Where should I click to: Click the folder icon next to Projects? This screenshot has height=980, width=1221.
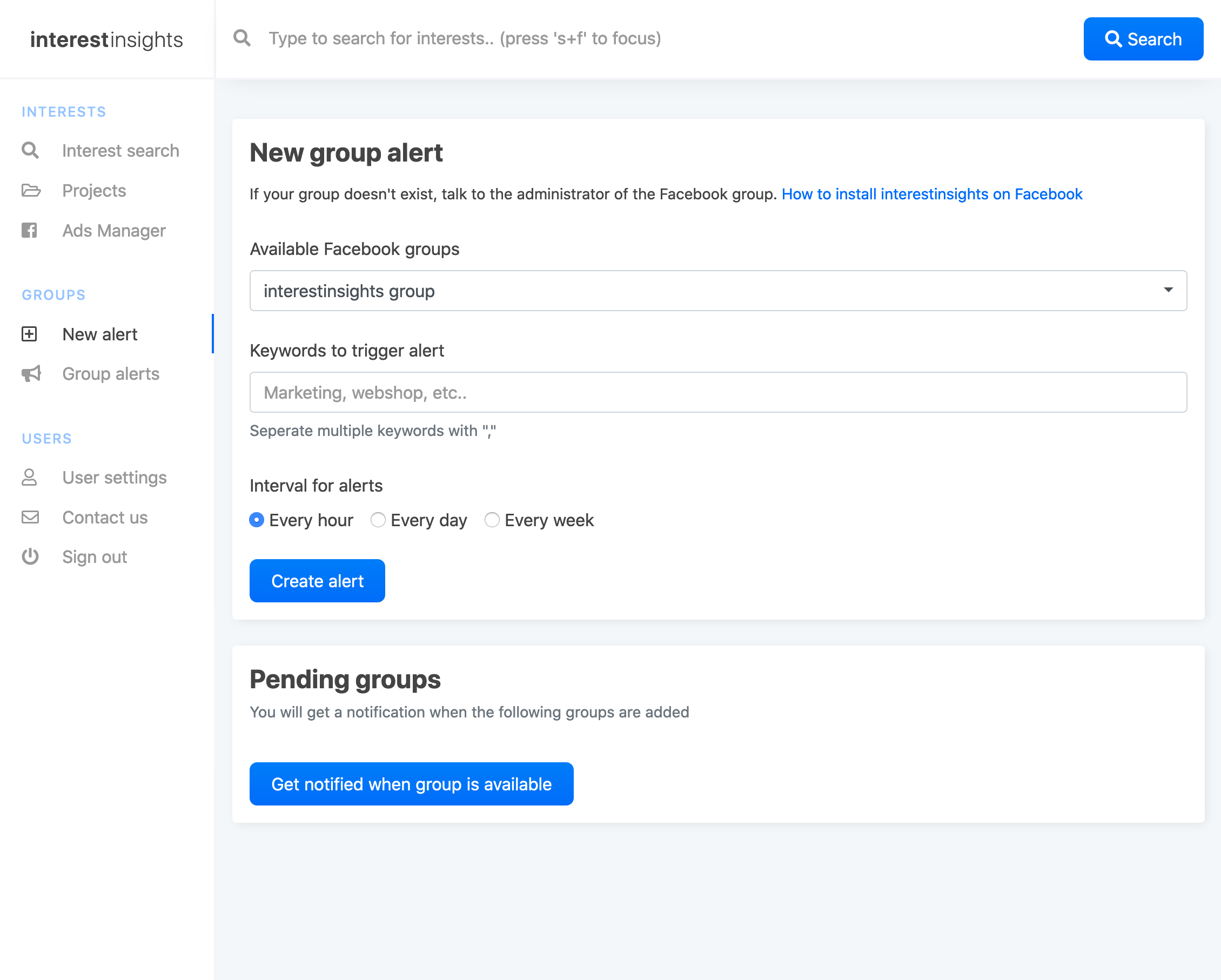click(31, 190)
